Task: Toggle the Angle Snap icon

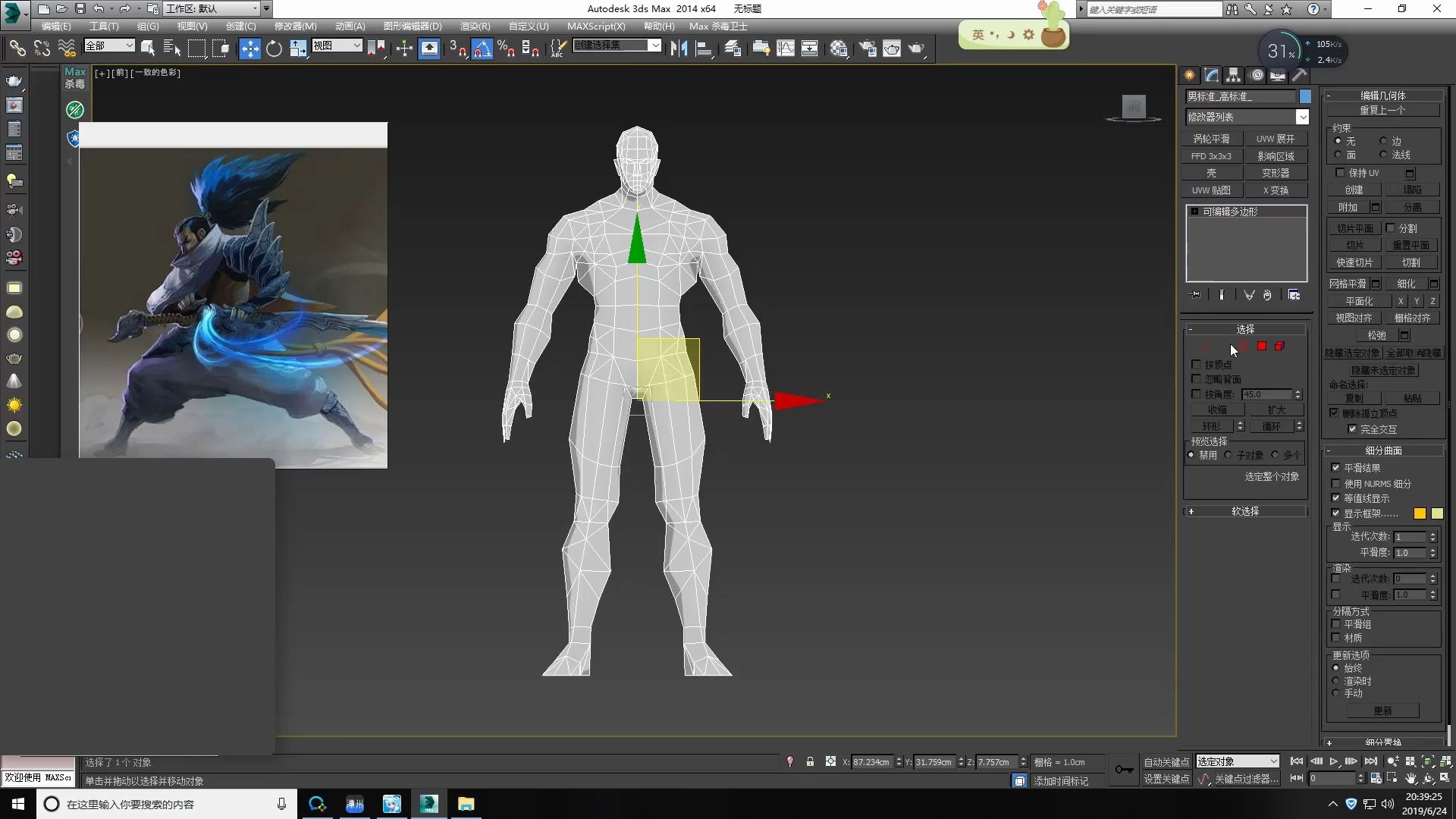Action: point(482,49)
